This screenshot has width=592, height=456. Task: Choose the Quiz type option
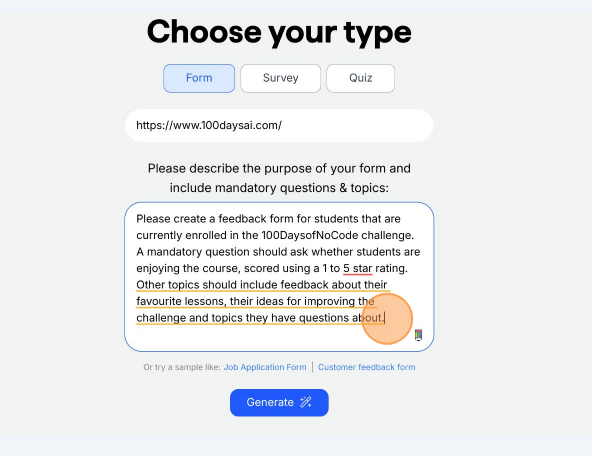coord(361,78)
